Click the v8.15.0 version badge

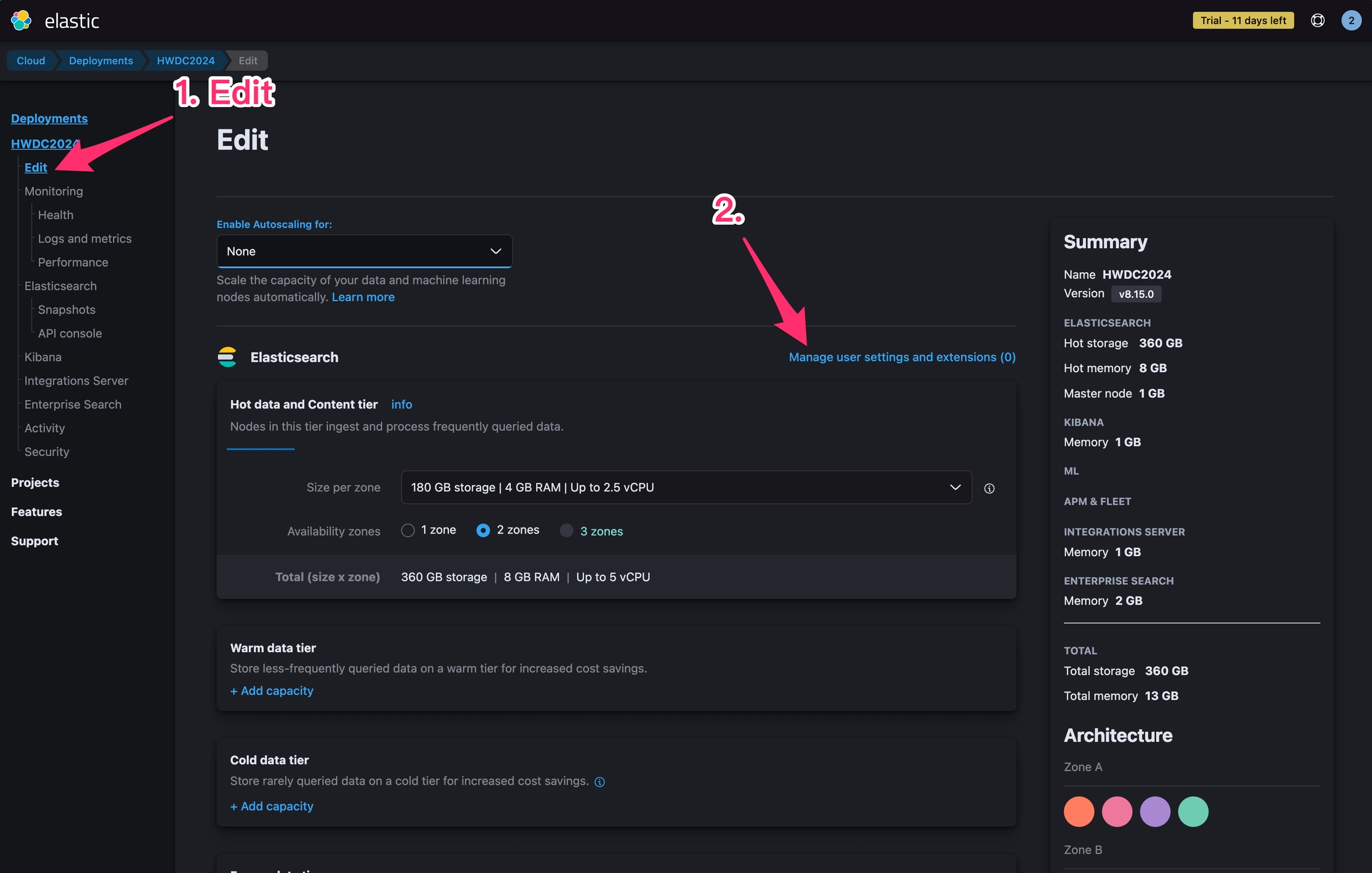(x=1136, y=294)
